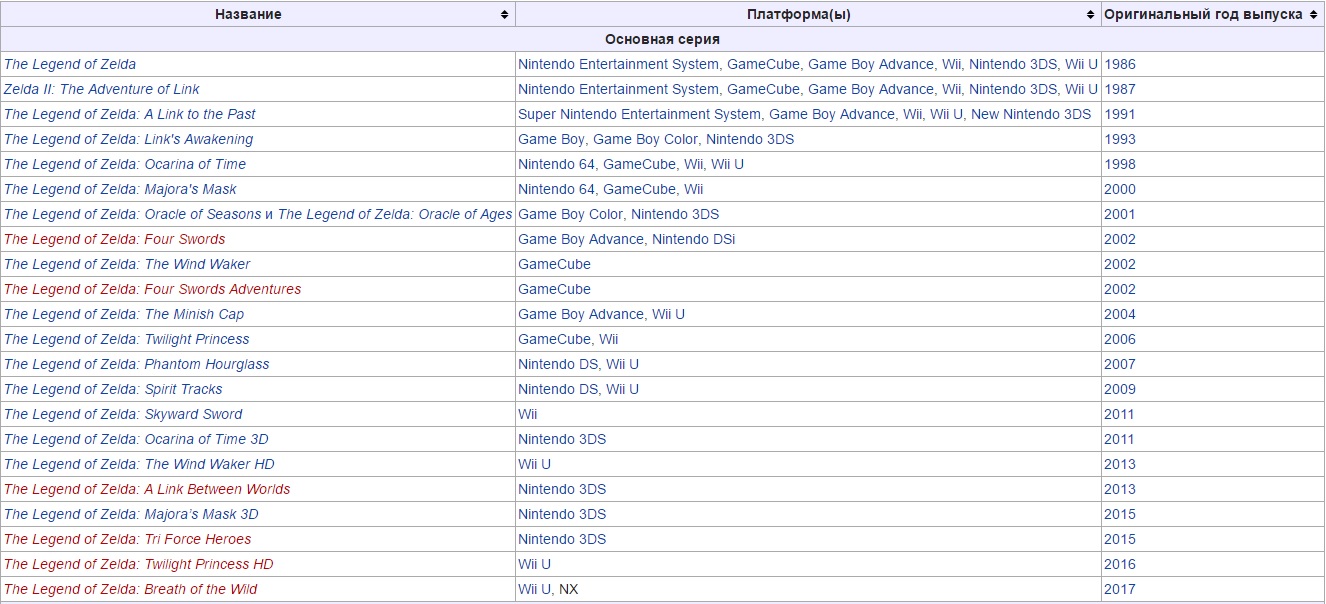Open the Oracle of Ages link
The width and height of the screenshot is (1326, 604).
click(395, 214)
